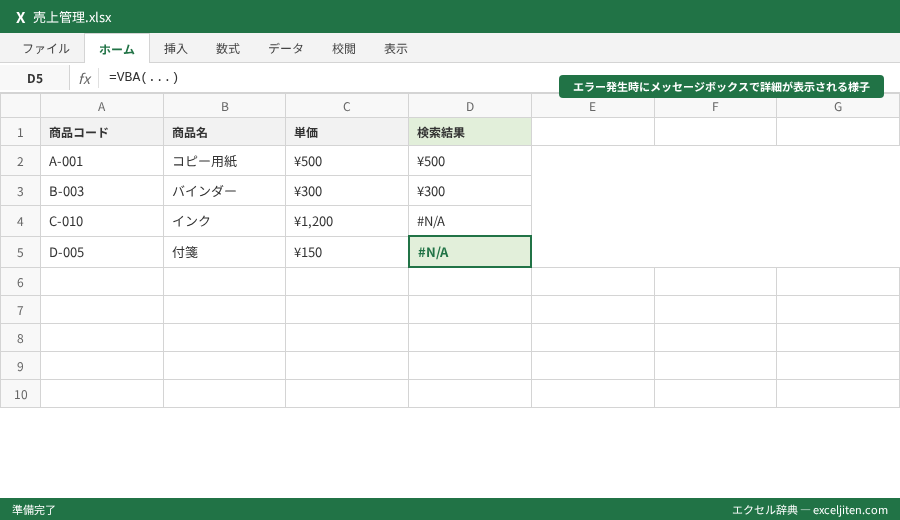Click the name box showing D5
This screenshot has height=520, width=900.
click(x=35, y=78)
